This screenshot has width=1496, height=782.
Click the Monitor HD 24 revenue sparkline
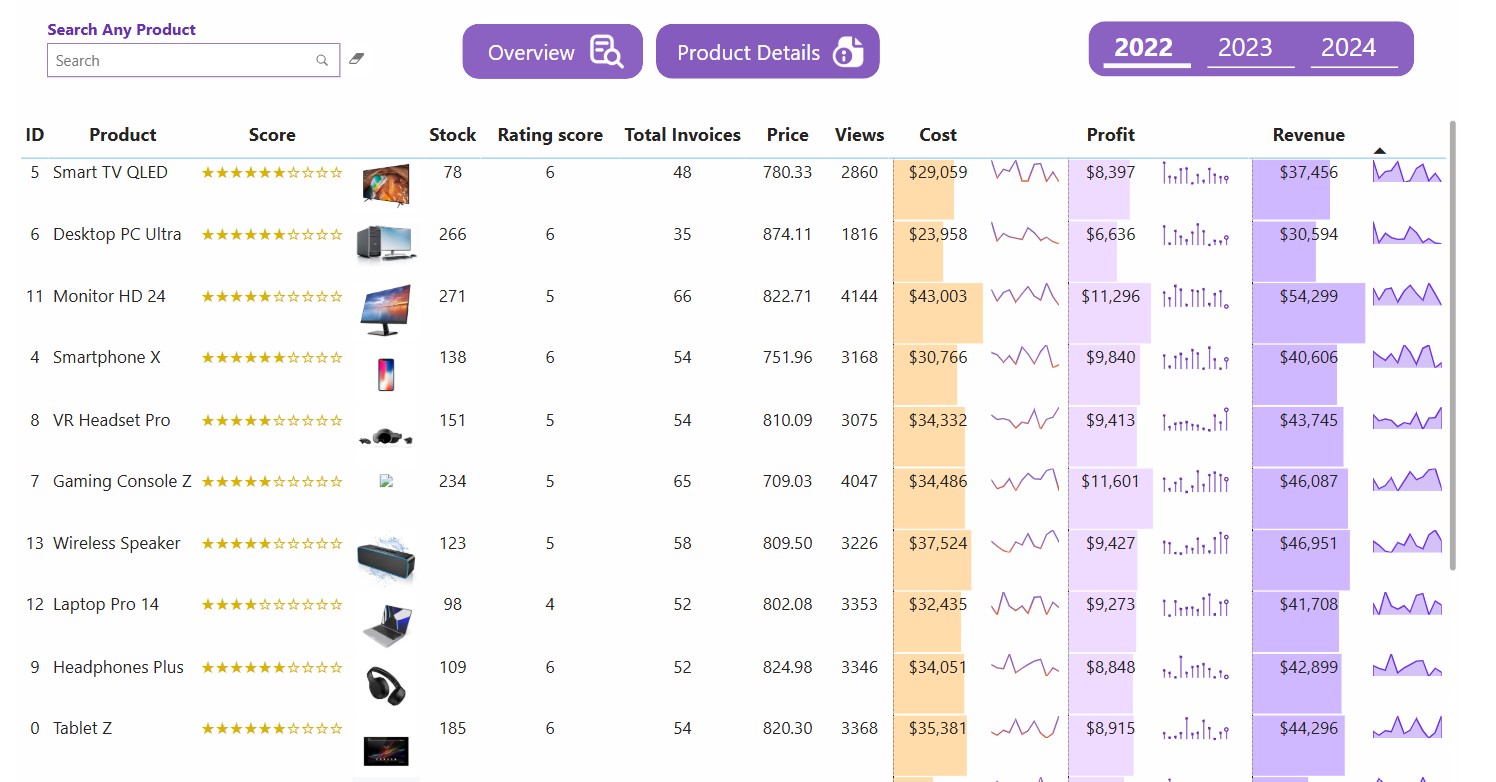click(x=1407, y=297)
